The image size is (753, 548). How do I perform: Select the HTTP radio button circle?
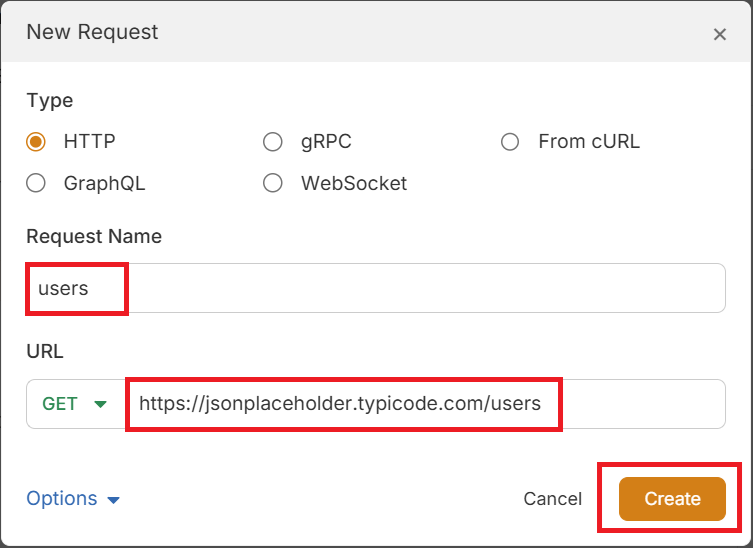coord(37,142)
